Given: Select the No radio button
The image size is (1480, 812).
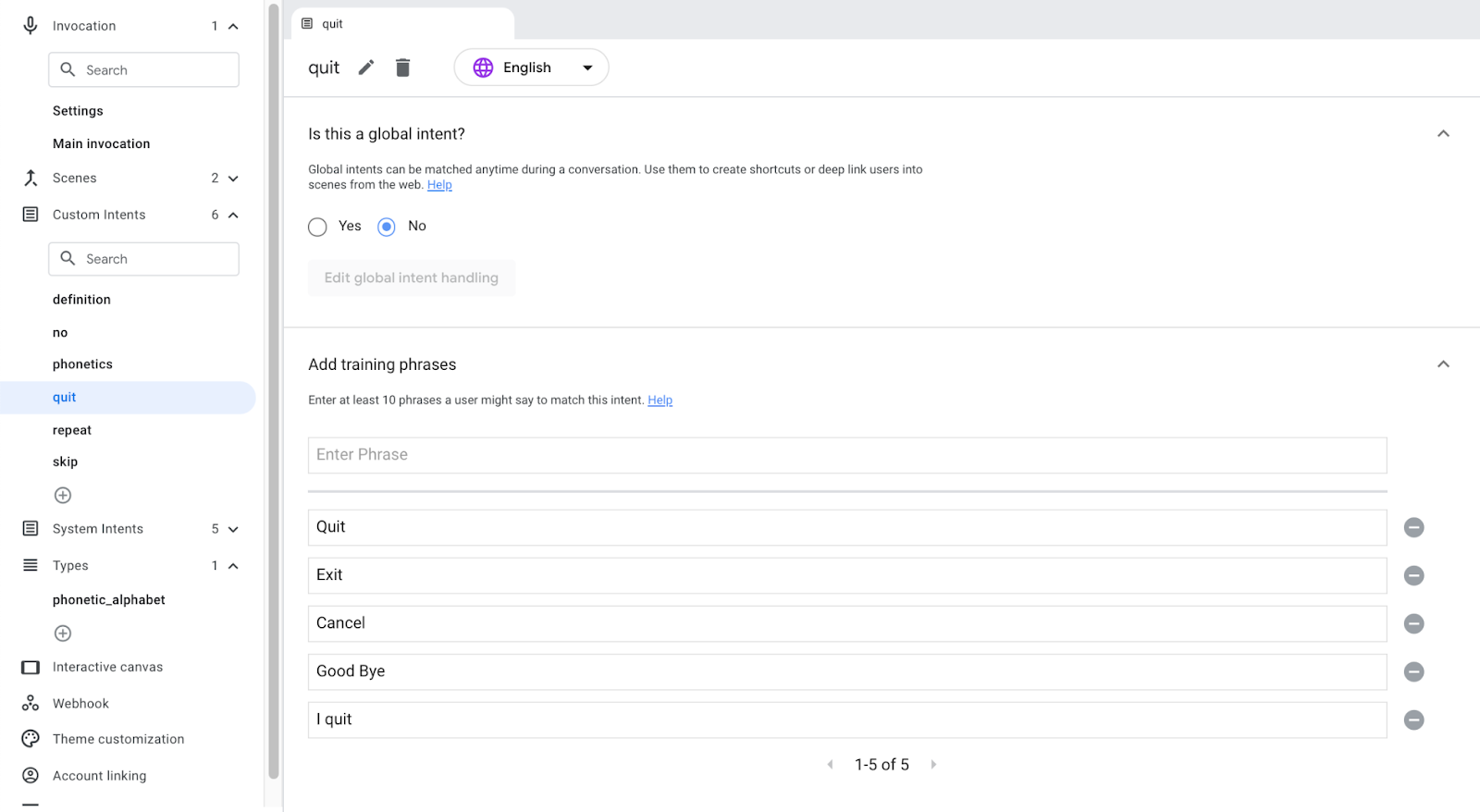Looking at the screenshot, I should click(x=387, y=227).
